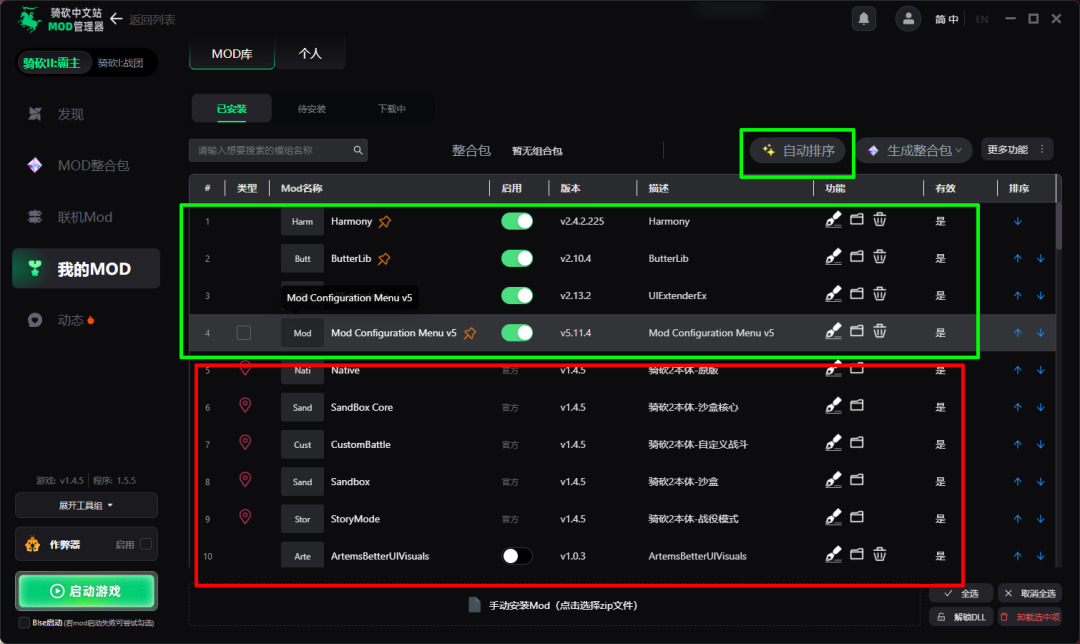Move Harmony down with arrow icon

(x=1017, y=221)
